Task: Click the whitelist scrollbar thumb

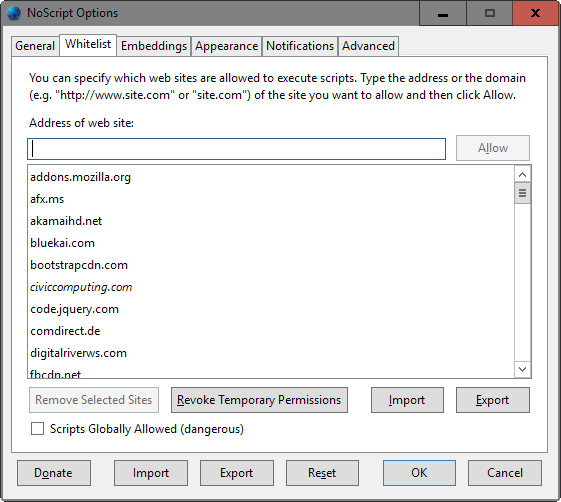Action: [522, 193]
